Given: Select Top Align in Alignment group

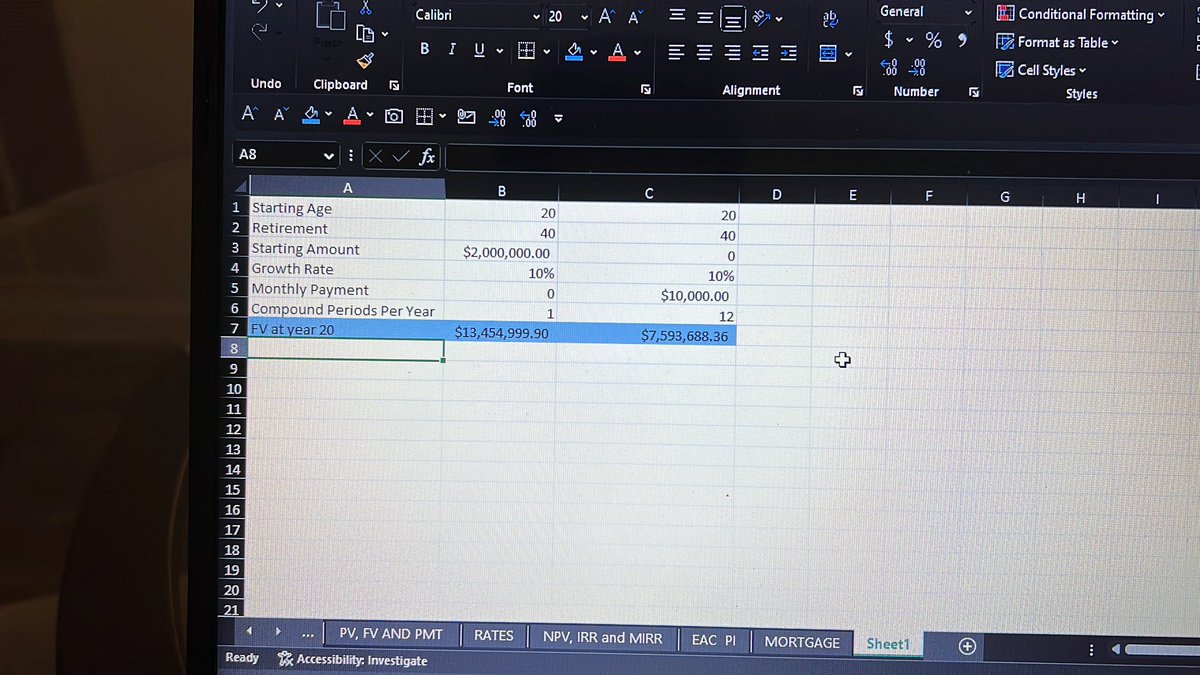Looking at the screenshot, I should point(677,16).
